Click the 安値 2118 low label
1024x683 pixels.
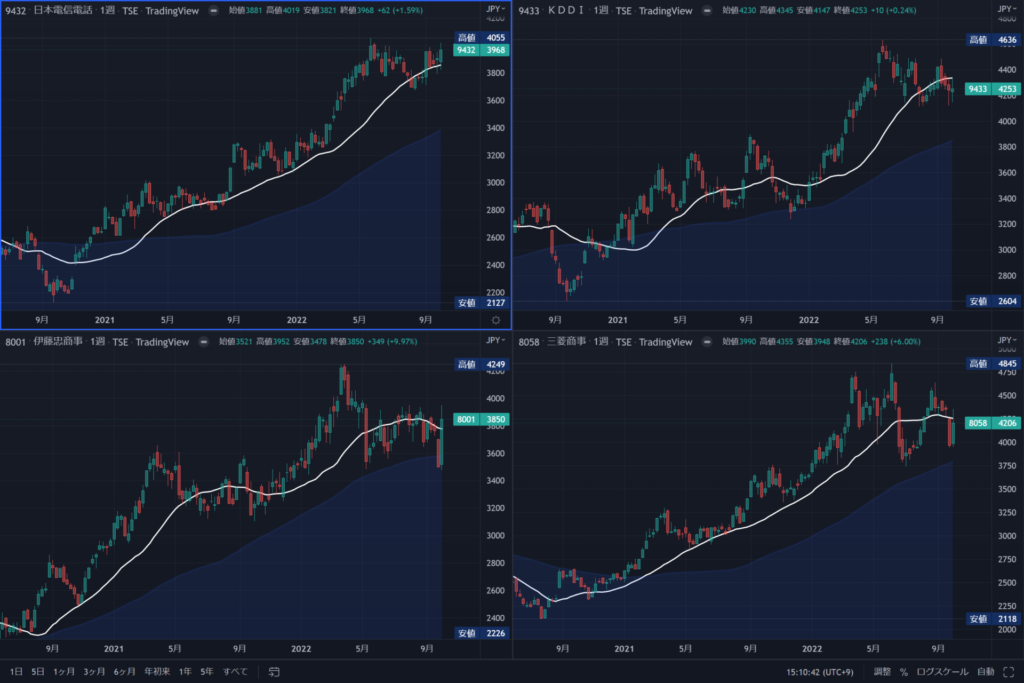(993, 618)
